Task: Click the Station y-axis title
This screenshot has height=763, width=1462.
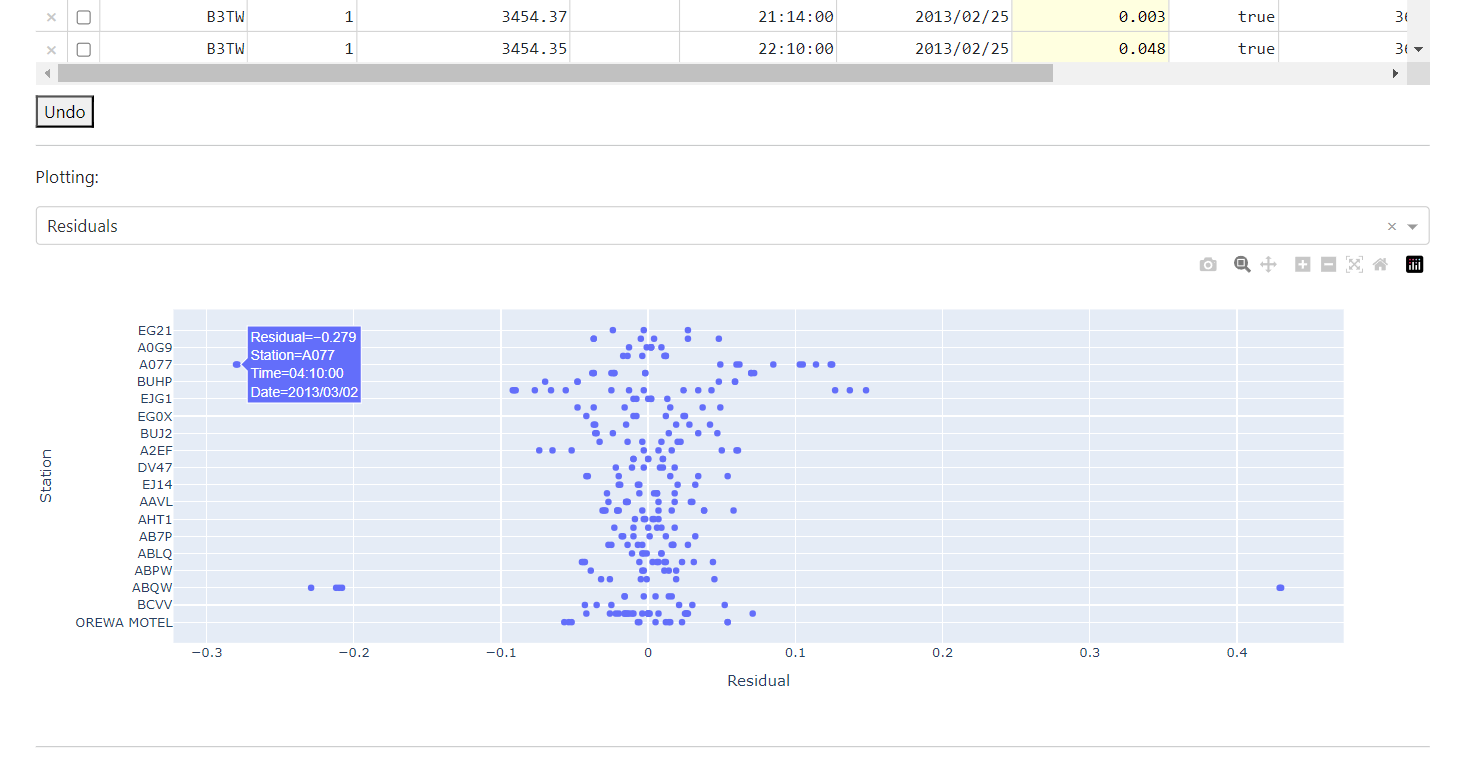Action: 46,476
